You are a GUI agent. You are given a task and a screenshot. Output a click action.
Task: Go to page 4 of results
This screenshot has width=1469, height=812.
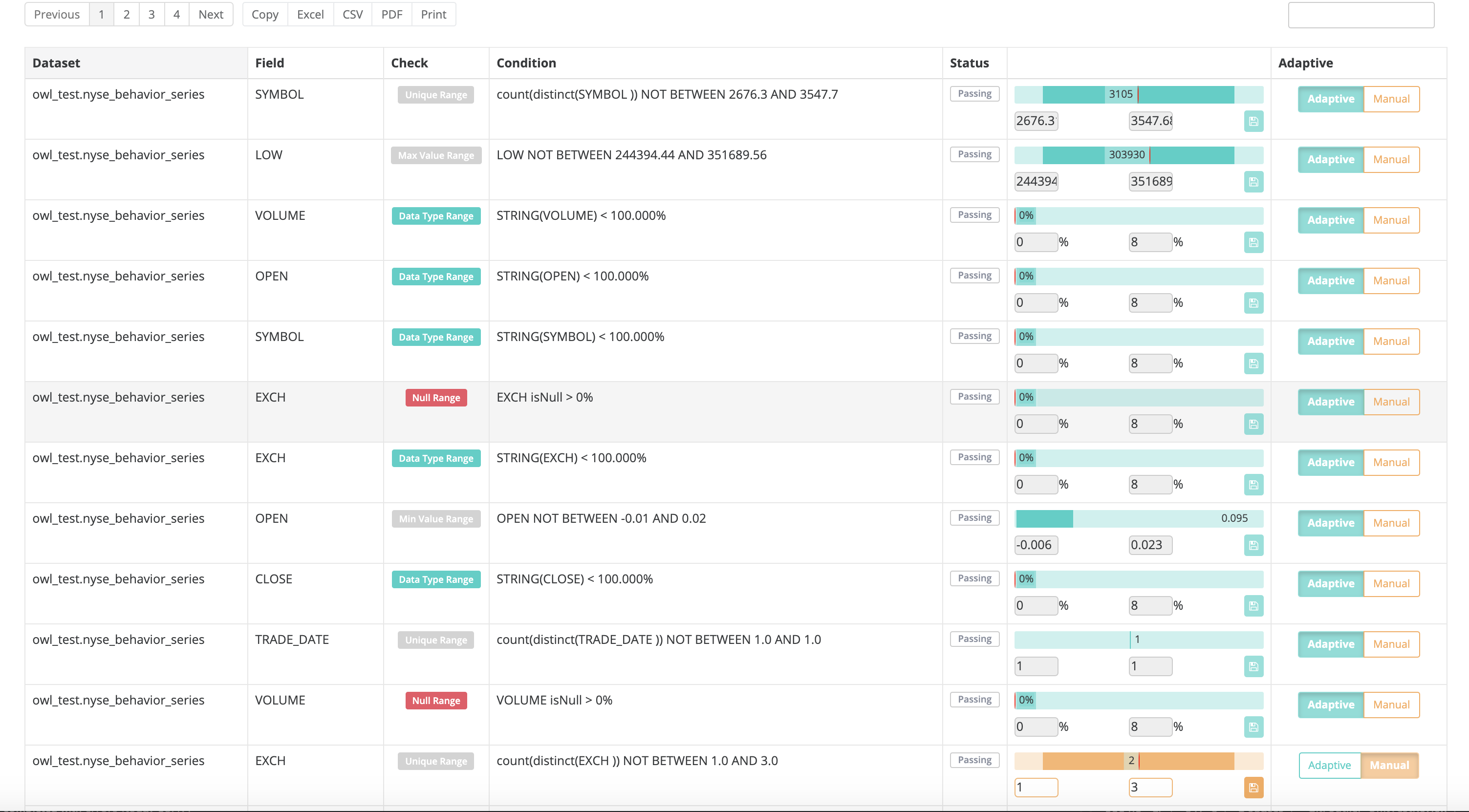tap(176, 14)
